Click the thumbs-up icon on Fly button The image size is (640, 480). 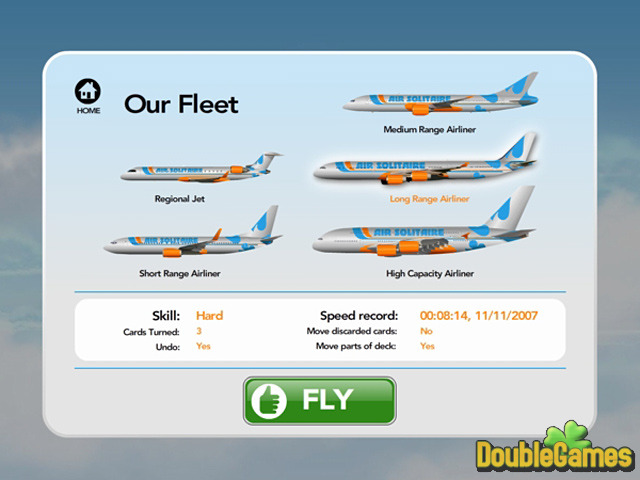coord(269,401)
